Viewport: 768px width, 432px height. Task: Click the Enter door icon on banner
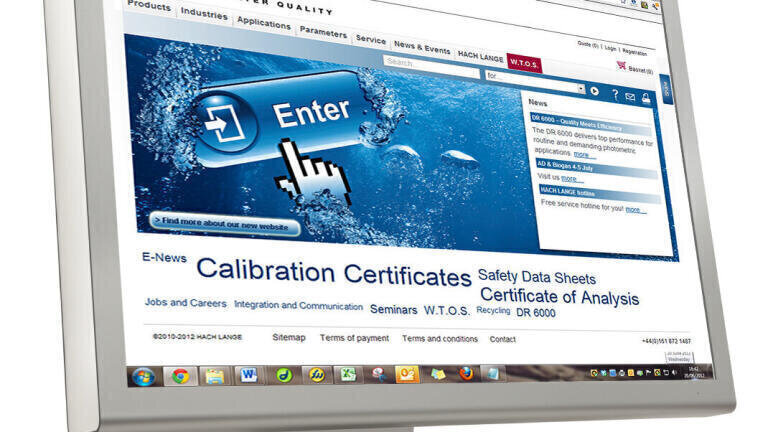(x=224, y=122)
